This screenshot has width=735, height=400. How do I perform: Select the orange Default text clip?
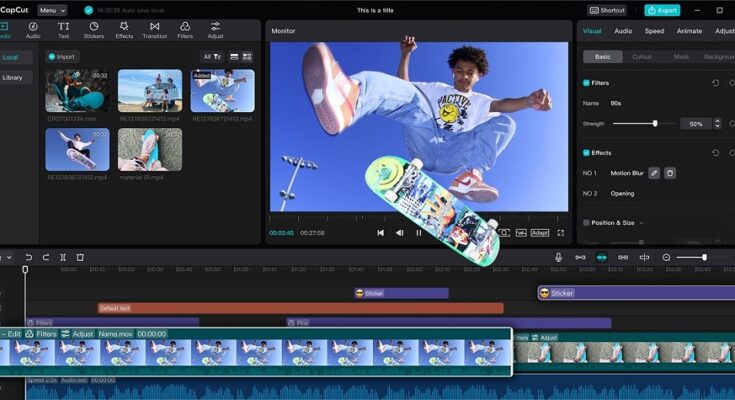(300, 308)
